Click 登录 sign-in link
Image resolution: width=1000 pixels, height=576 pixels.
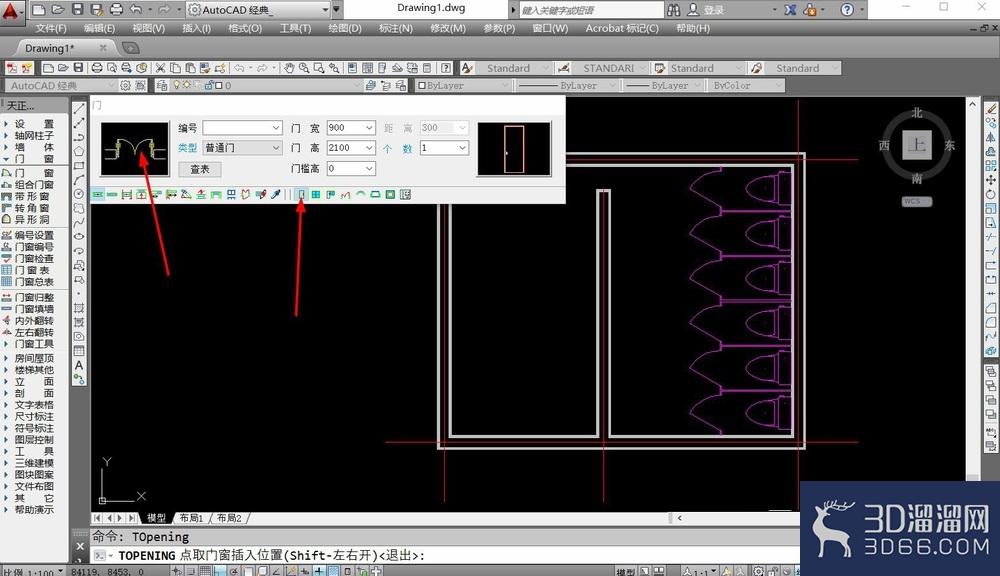(714, 10)
